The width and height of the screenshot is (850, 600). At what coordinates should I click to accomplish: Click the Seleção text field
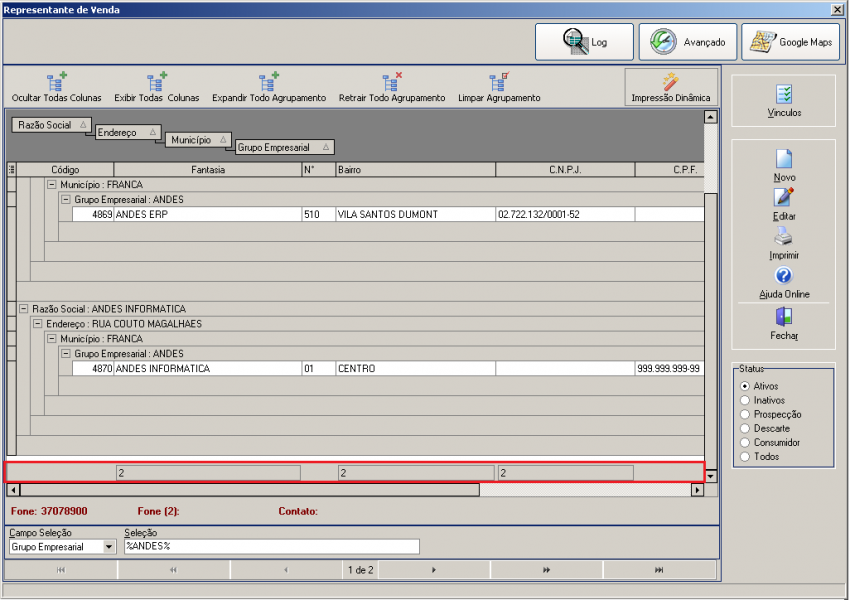(272, 546)
